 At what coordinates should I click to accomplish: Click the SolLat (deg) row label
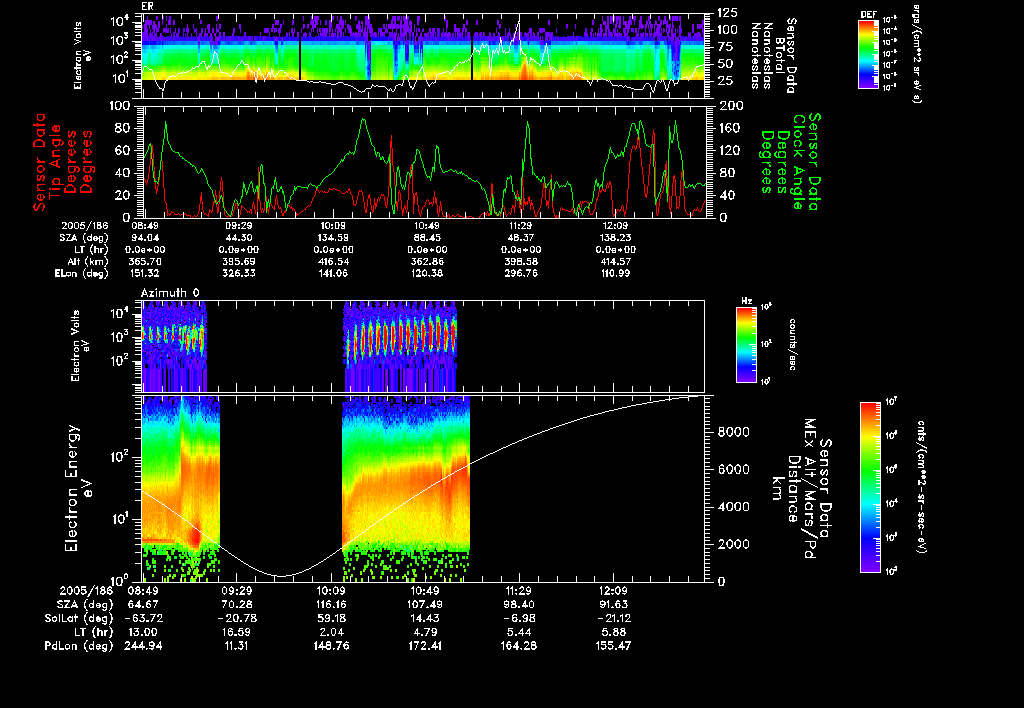pos(79,618)
